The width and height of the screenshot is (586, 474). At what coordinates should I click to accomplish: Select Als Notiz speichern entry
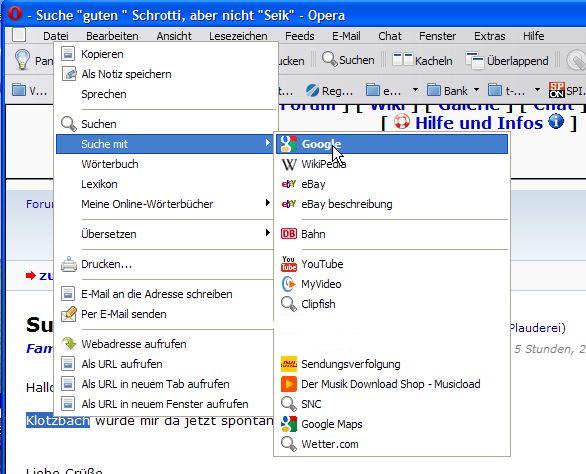164,74
